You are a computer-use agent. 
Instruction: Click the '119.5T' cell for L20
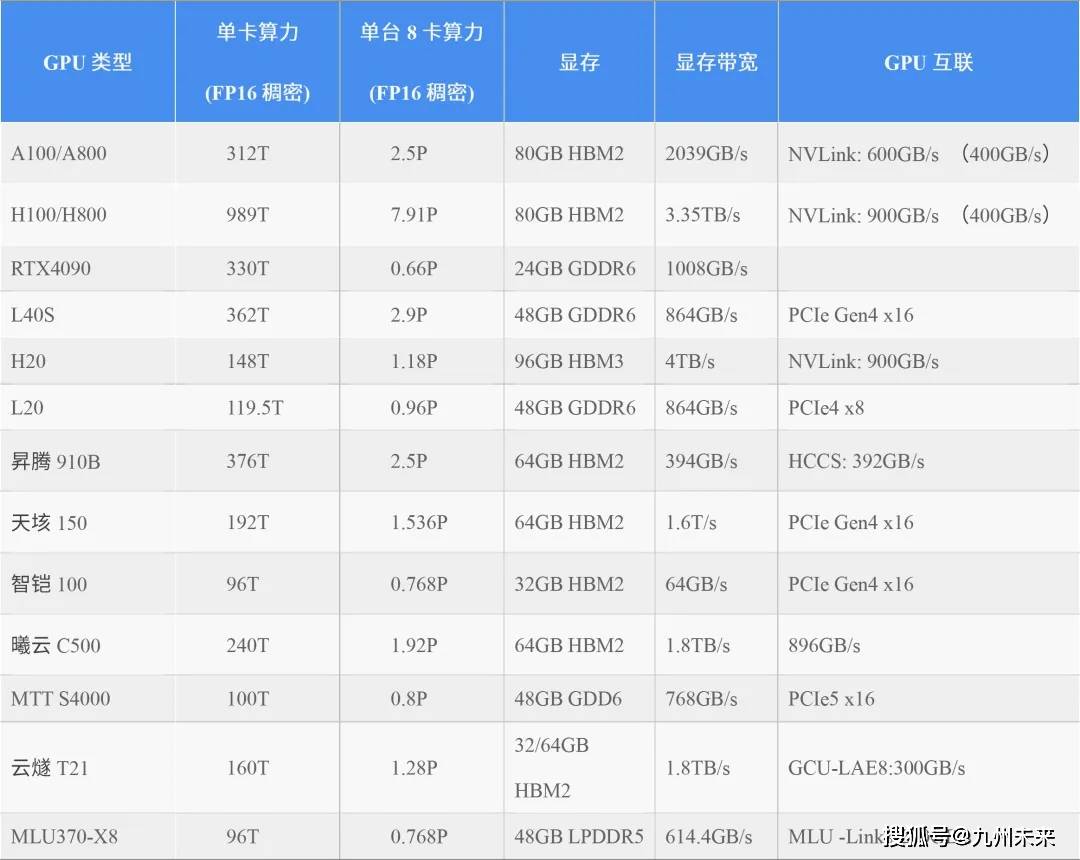pyautogui.click(x=255, y=408)
